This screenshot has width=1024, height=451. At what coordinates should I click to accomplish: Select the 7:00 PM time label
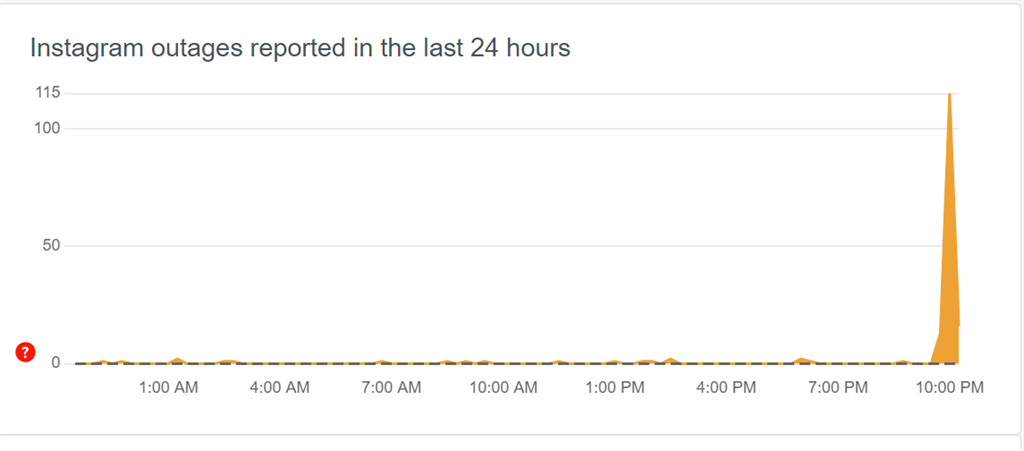coord(838,388)
